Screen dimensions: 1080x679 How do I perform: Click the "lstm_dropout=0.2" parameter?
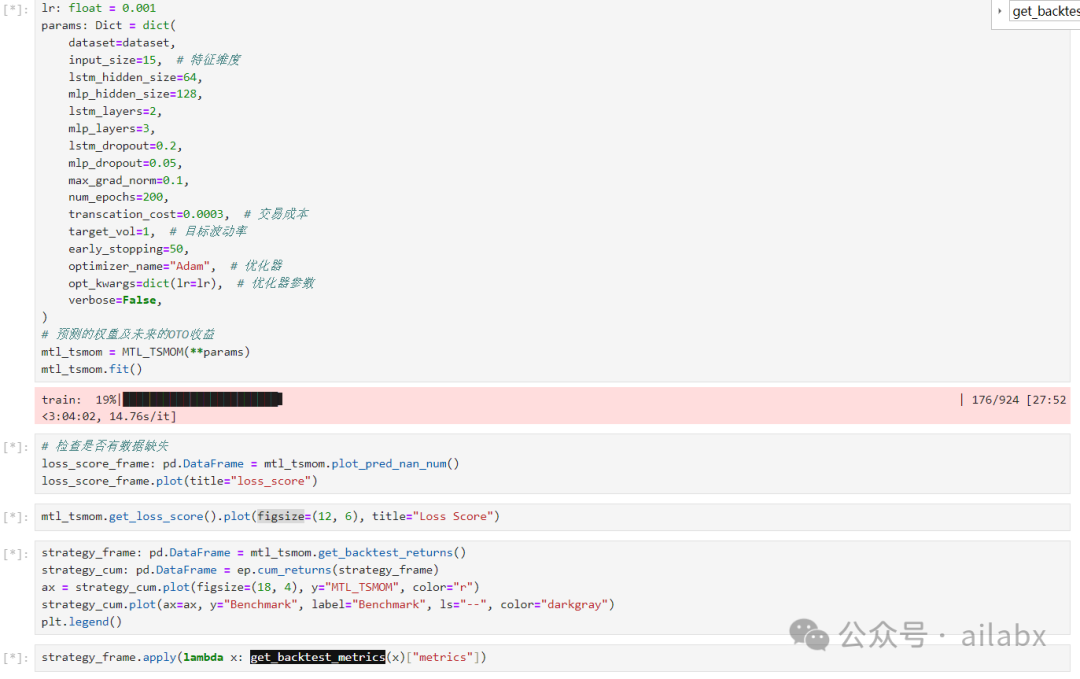[122, 146]
